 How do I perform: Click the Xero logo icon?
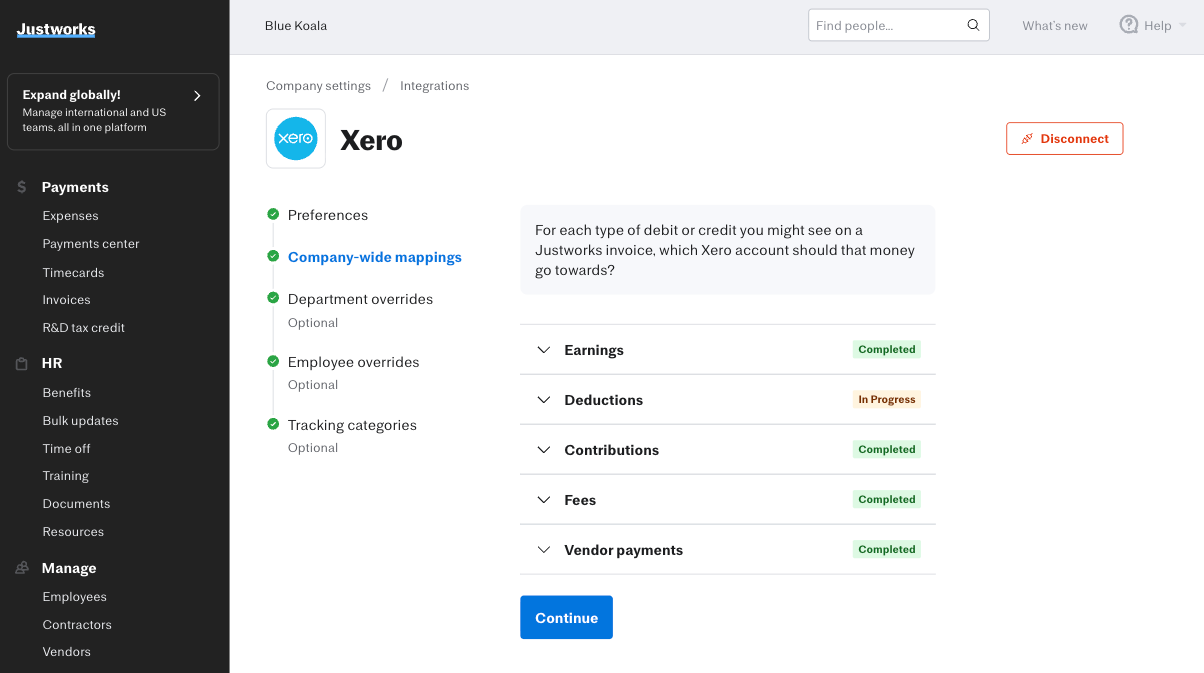pyautogui.click(x=296, y=139)
